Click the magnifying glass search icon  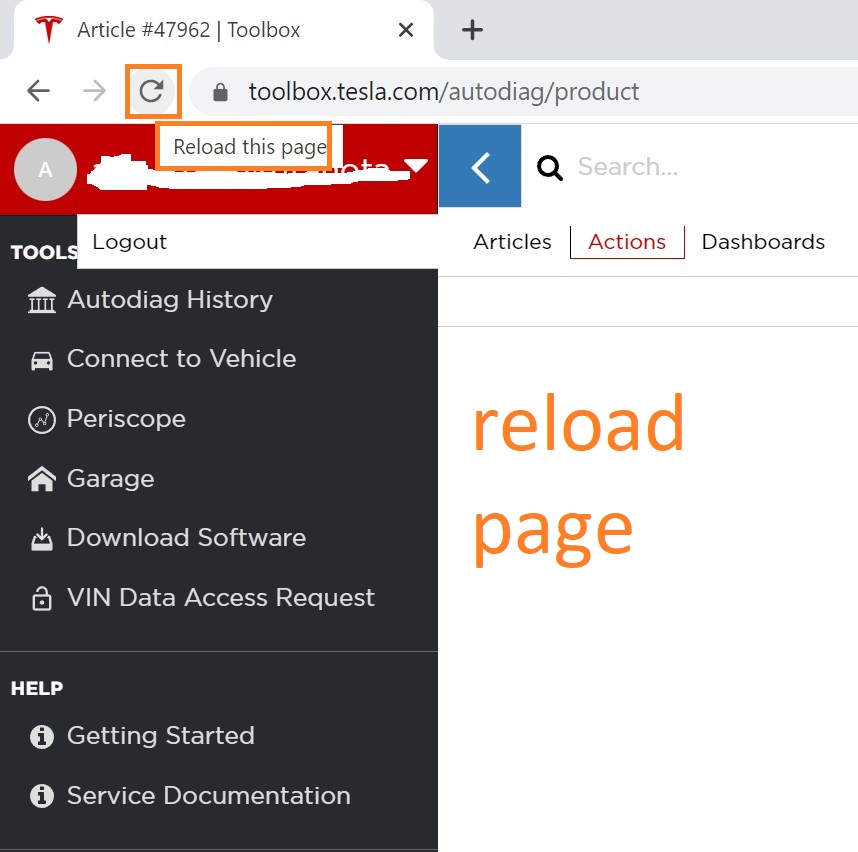point(550,167)
